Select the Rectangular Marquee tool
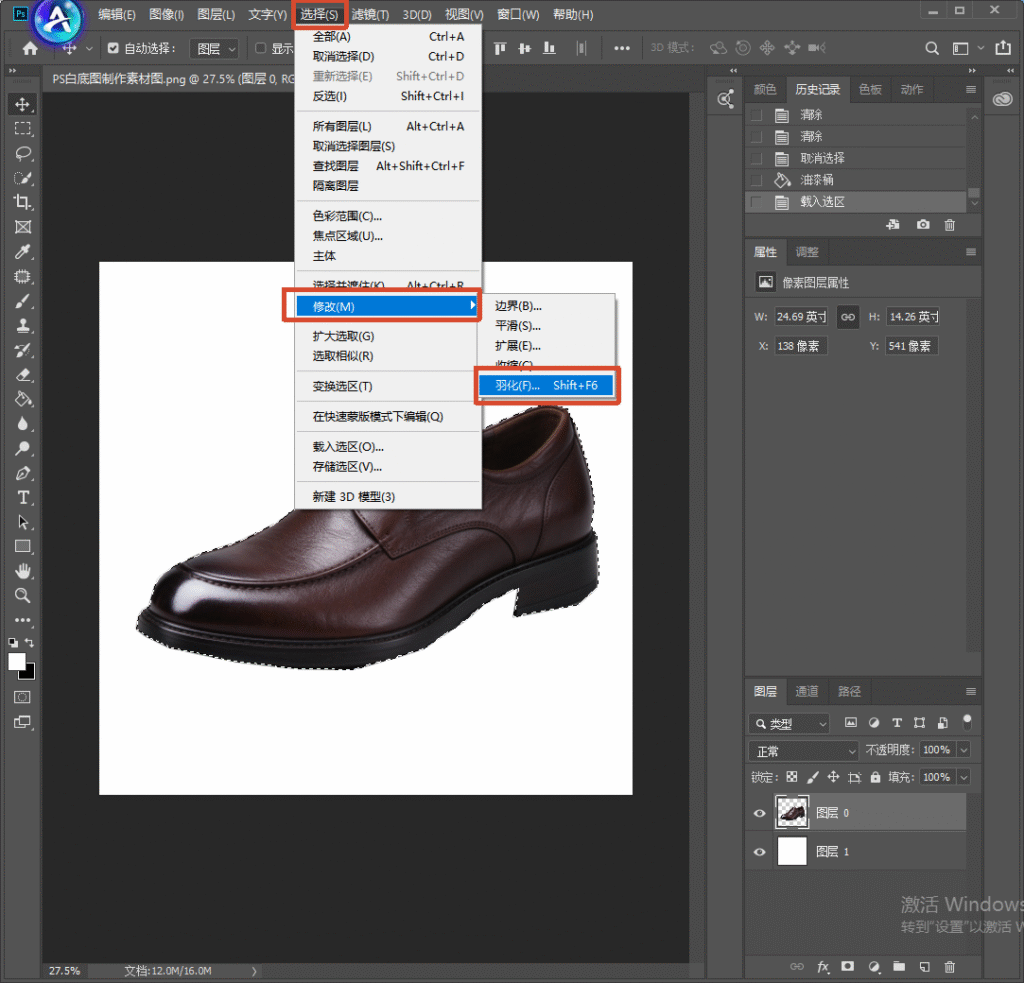1024x983 pixels. pyautogui.click(x=23, y=129)
